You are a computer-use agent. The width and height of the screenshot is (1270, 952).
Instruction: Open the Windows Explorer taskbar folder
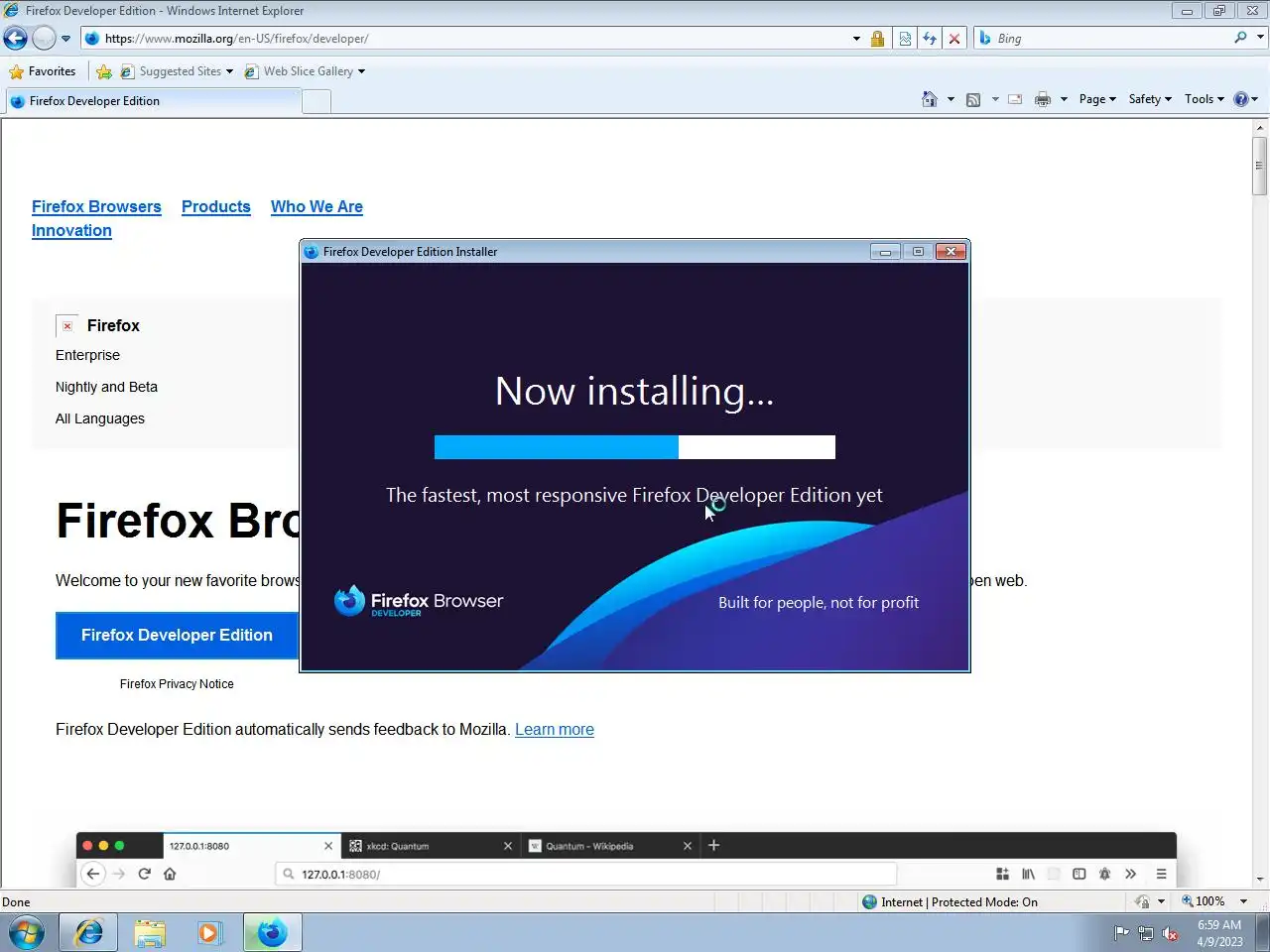click(x=150, y=933)
